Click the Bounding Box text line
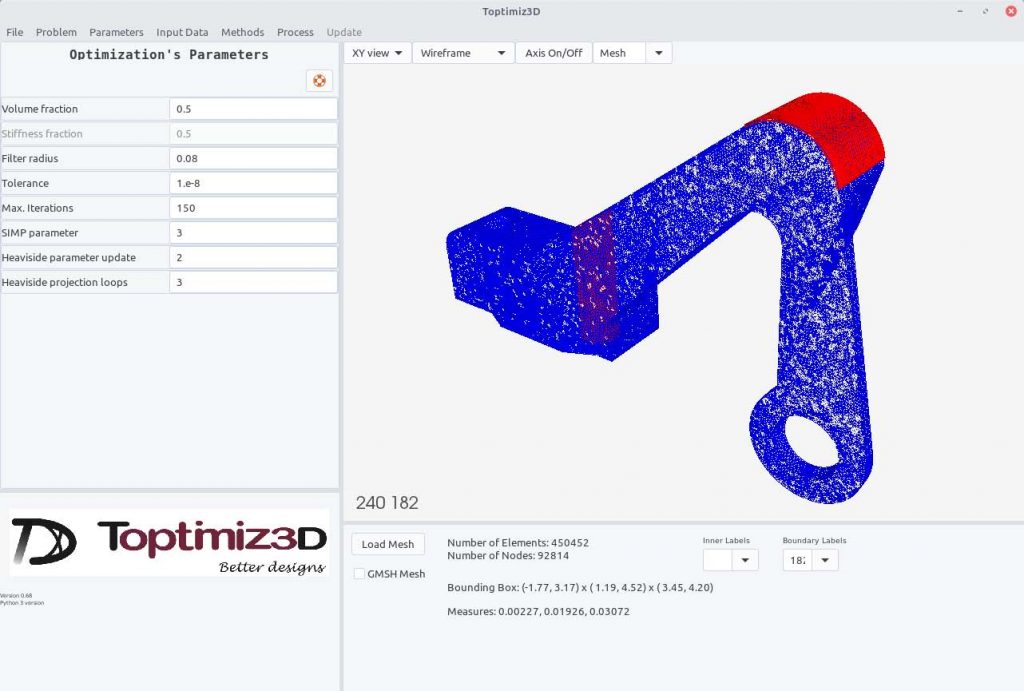 pyautogui.click(x=580, y=587)
